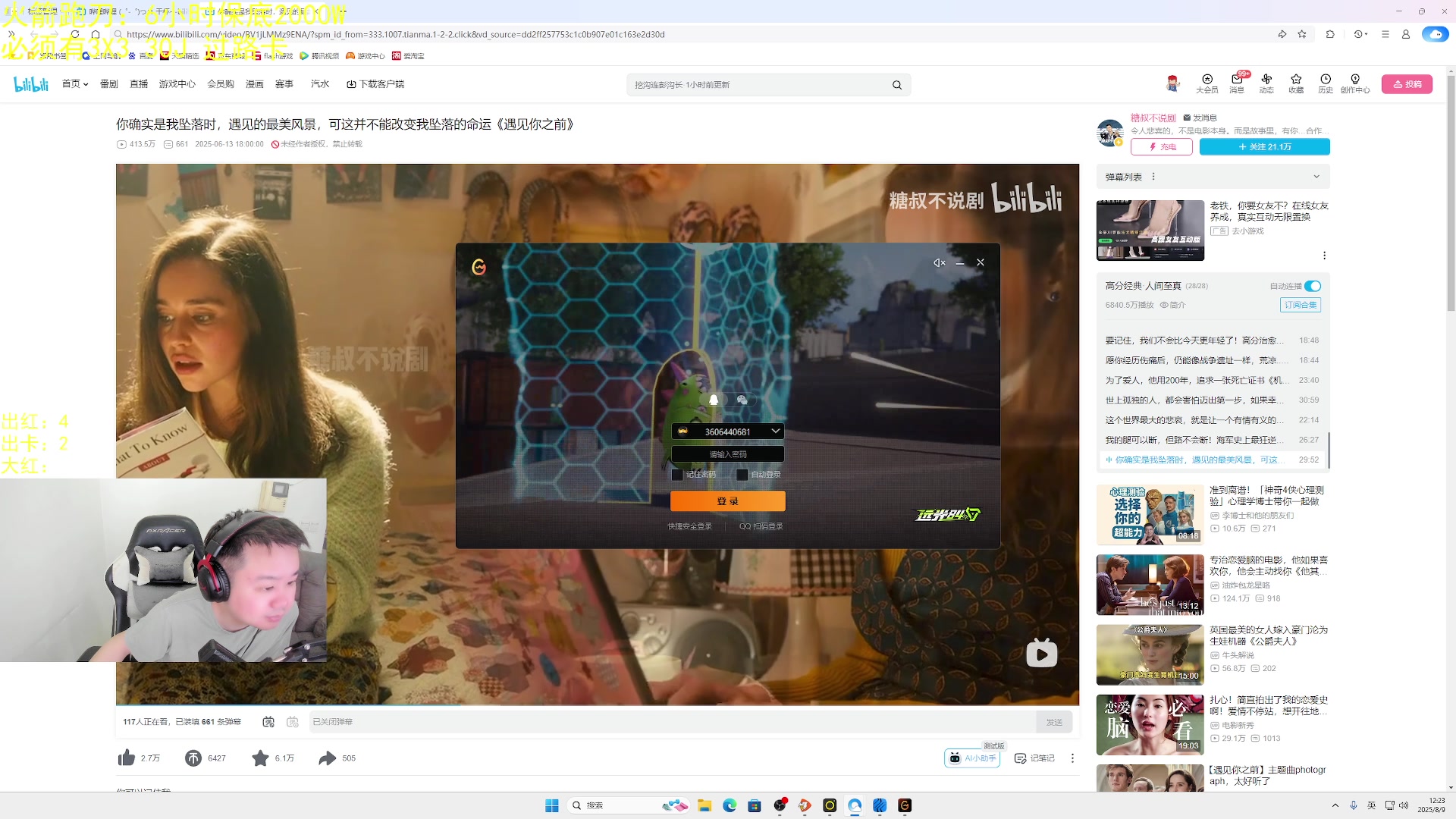Open the 游戏中心 menu item
The width and height of the screenshot is (1456, 819).
pos(177,84)
